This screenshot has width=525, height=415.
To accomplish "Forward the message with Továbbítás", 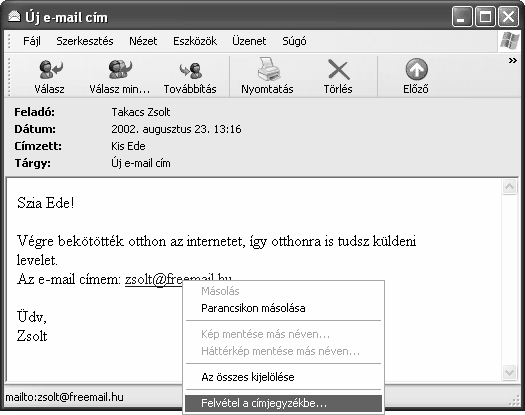I will tap(190, 77).
